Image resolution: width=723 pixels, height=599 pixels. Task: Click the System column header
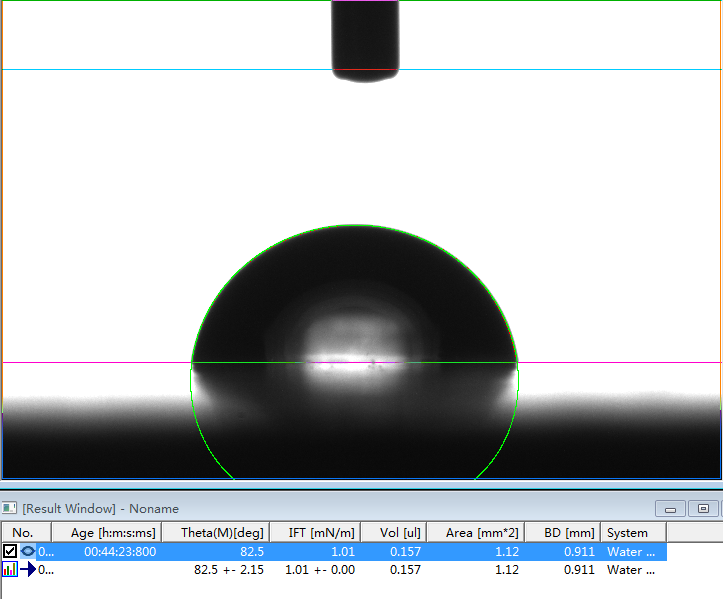(628, 533)
